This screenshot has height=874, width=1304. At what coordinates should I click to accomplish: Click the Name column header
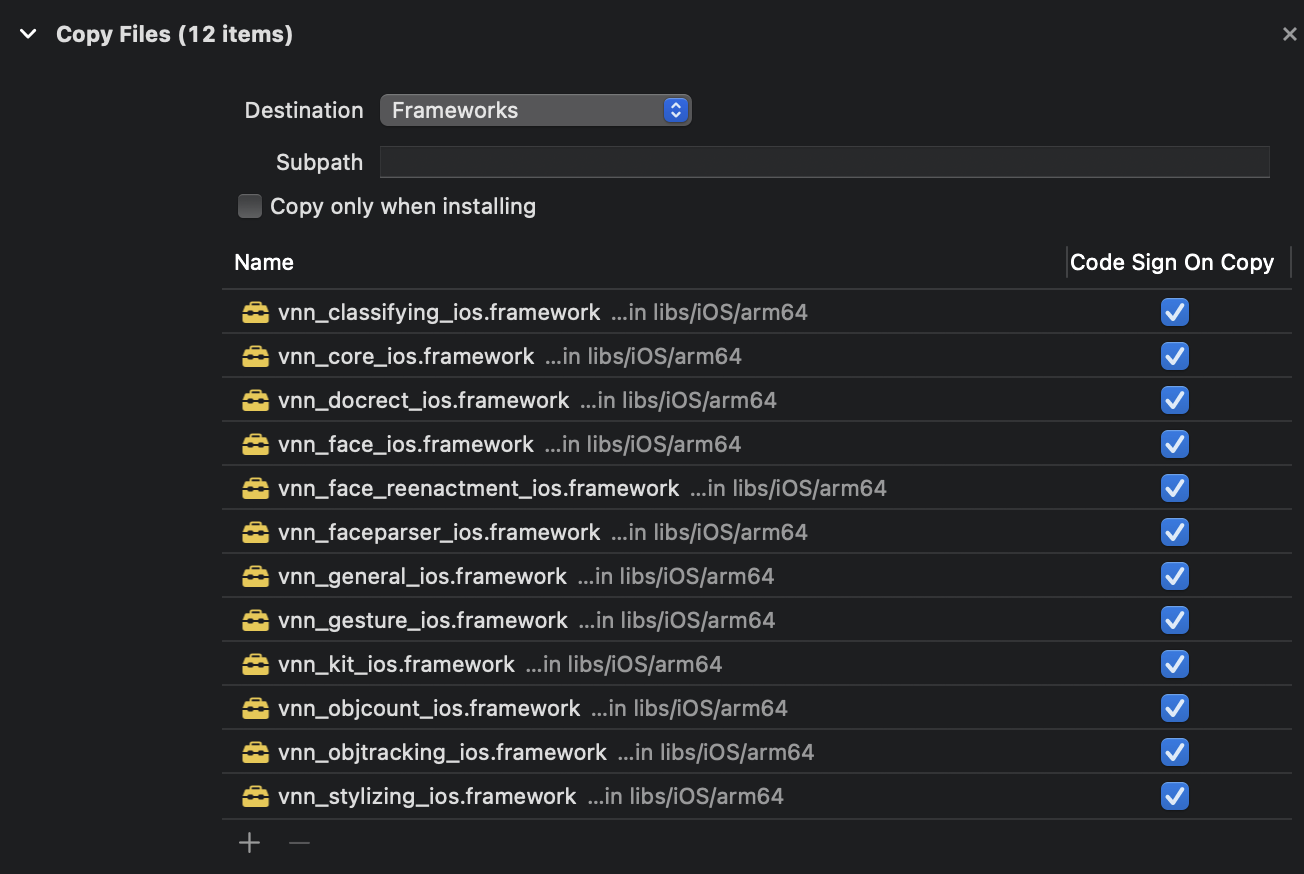point(264,263)
